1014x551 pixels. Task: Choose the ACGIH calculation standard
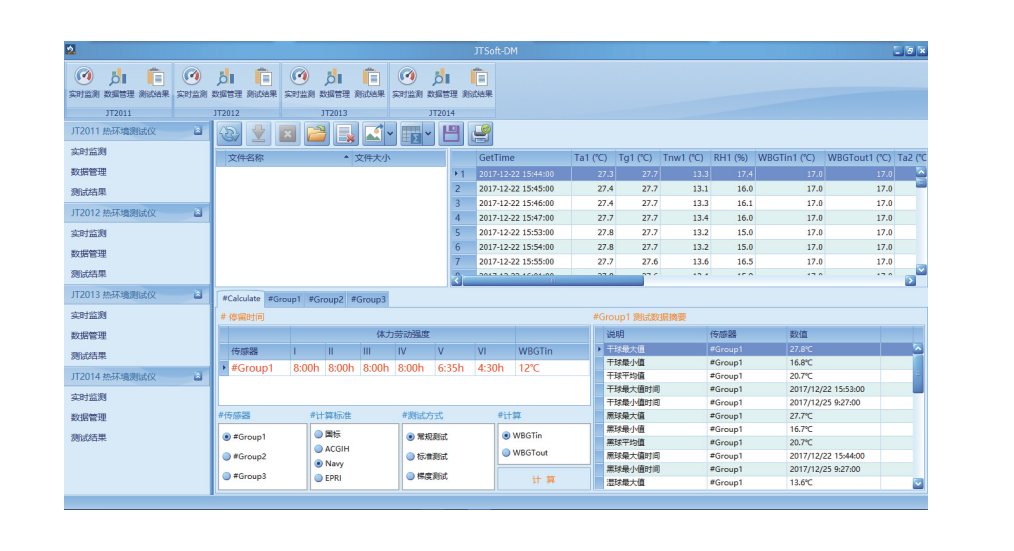319,449
